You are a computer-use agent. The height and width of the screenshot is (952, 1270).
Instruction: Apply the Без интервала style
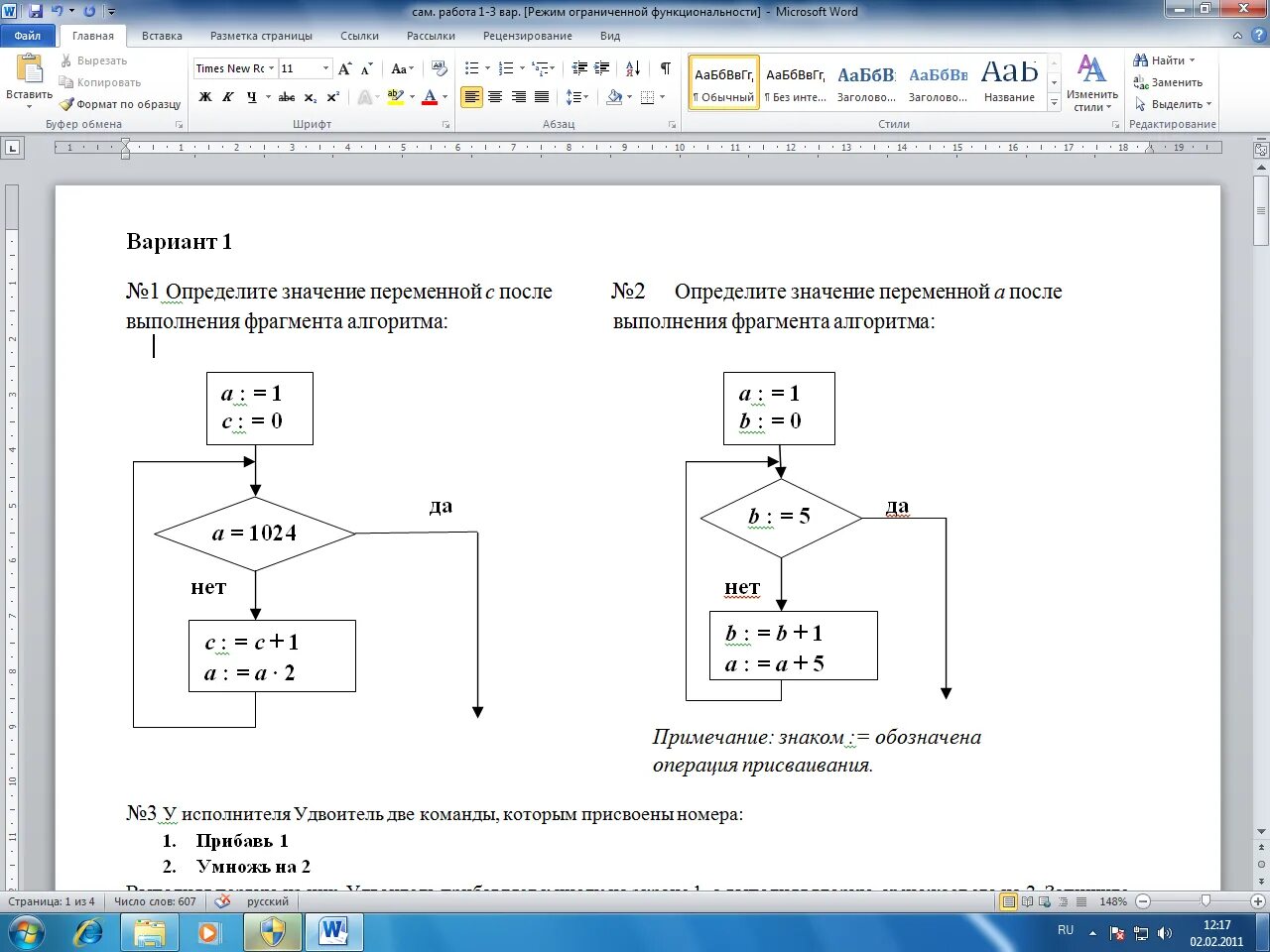(x=796, y=82)
